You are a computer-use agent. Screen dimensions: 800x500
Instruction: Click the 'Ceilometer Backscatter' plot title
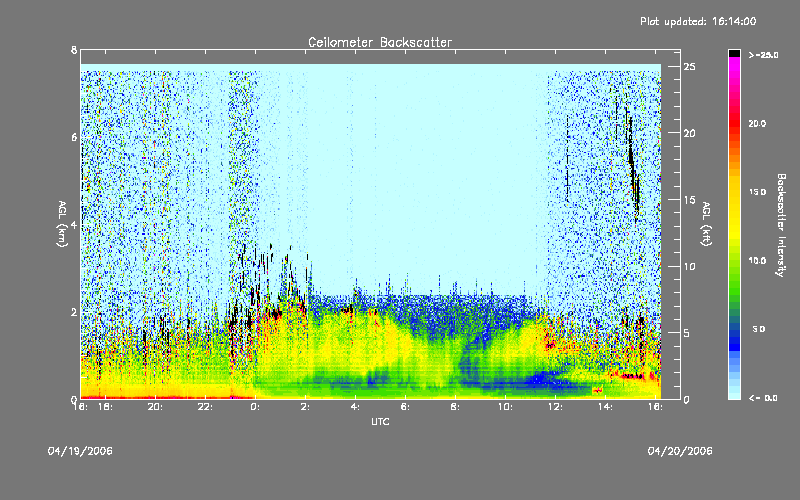[x=380, y=42]
